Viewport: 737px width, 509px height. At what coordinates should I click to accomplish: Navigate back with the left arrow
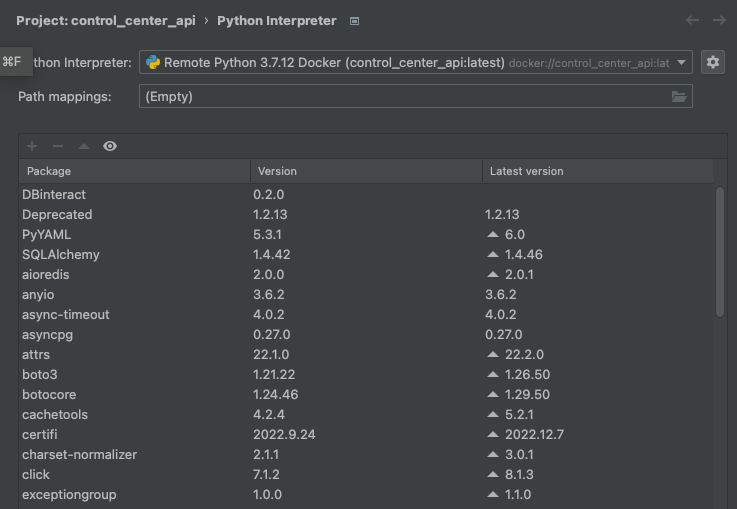692,20
